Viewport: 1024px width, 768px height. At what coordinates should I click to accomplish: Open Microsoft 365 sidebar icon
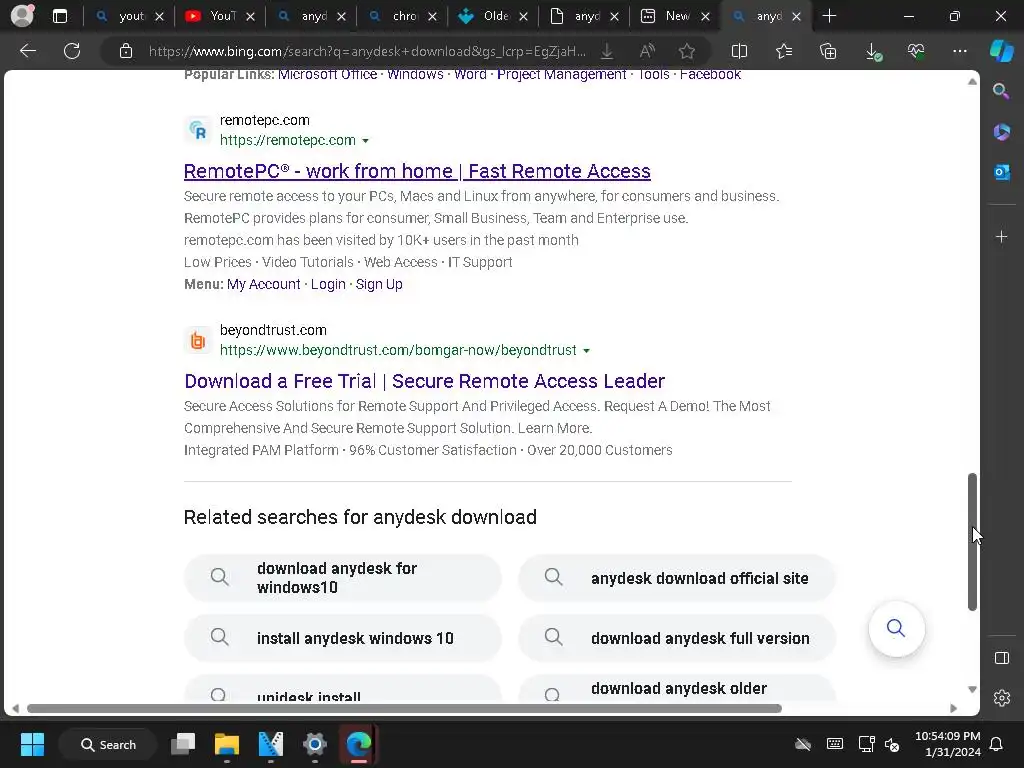(1001, 132)
